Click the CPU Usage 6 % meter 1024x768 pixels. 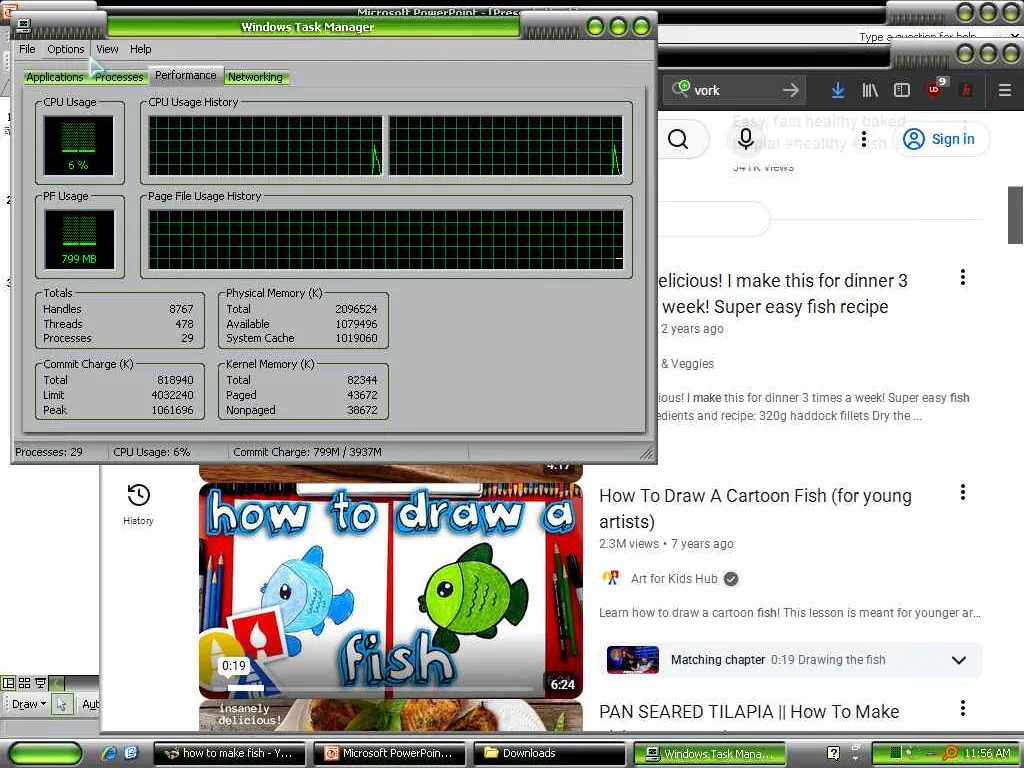click(x=78, y=146)
